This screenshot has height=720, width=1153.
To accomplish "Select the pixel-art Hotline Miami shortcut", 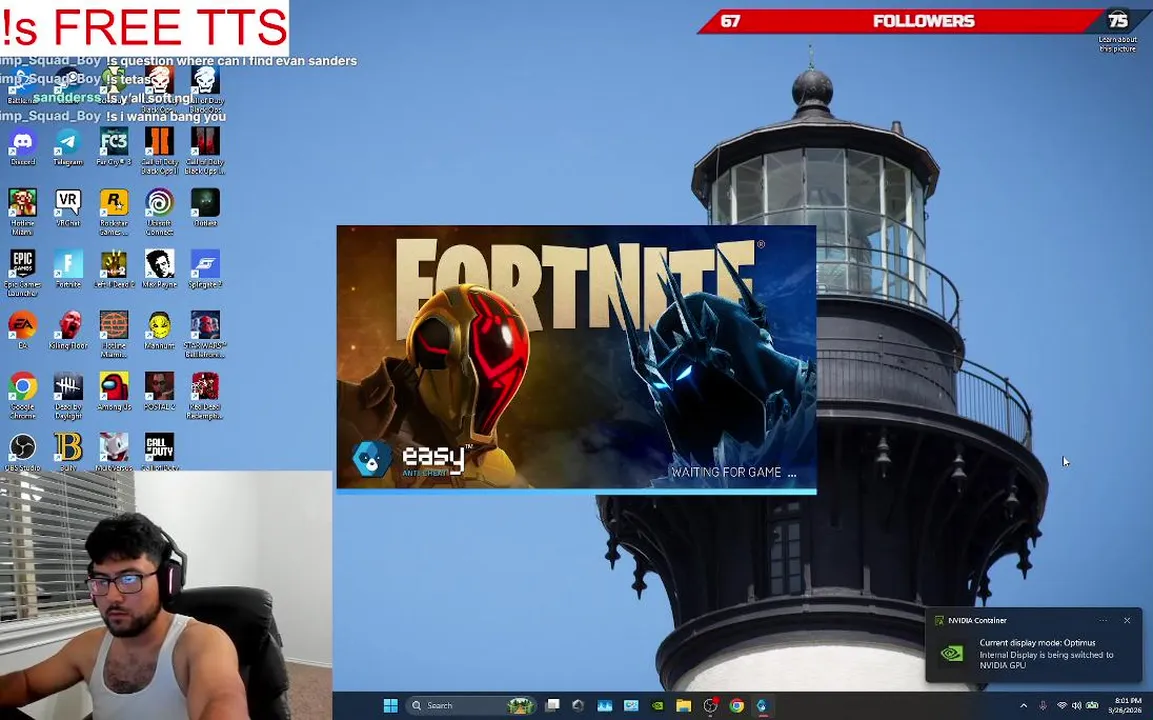I will point(23,212).
